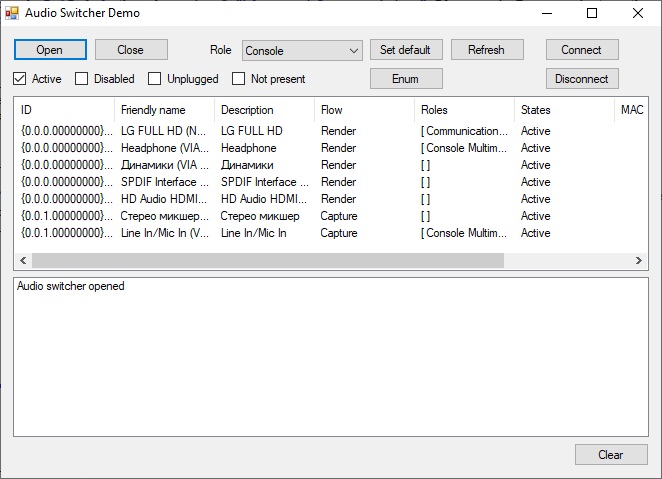Open the Role combo box showing Console
The height and width of the screenshot is (479, 662).
pyautogui.click(x=302, y=51)
